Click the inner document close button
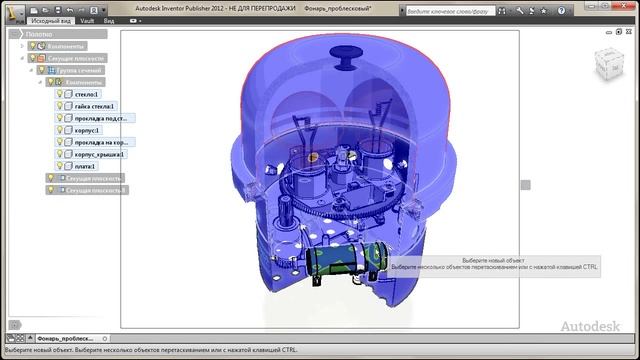 629,32
